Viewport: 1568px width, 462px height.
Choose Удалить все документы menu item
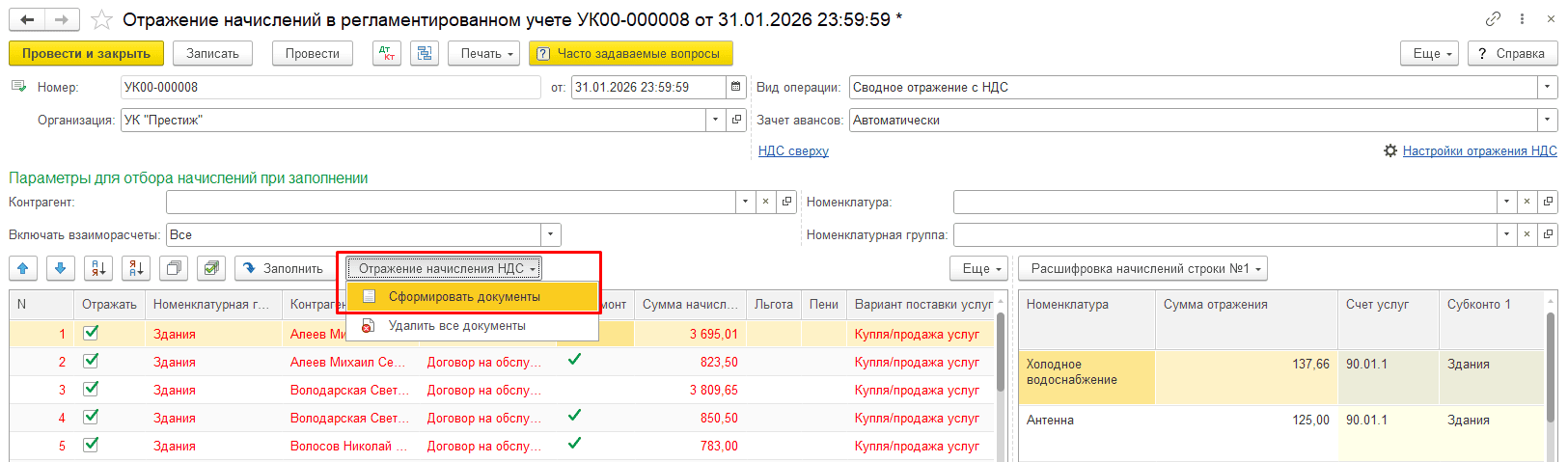pos(456,326)
